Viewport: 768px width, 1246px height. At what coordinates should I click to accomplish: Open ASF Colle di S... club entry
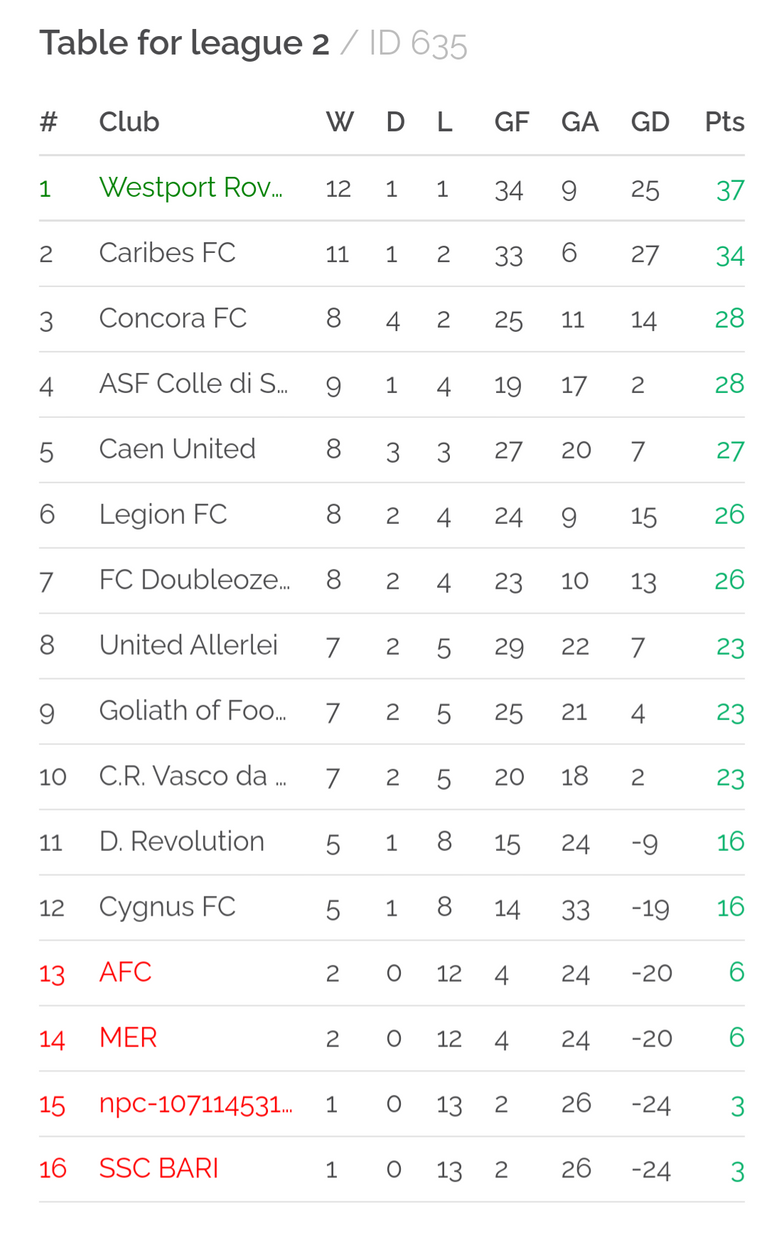click(x=193, y=383)
